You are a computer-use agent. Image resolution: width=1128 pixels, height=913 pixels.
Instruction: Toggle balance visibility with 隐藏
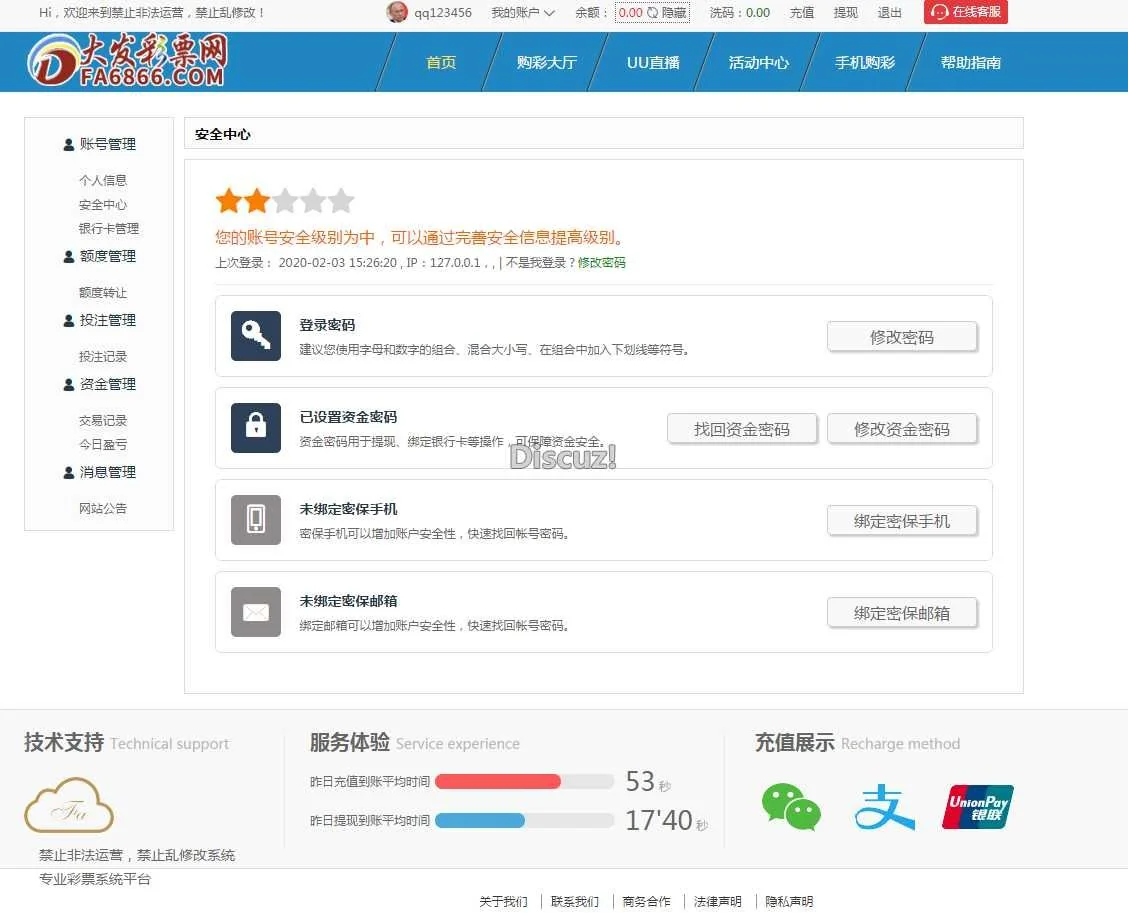coord(668,13)
